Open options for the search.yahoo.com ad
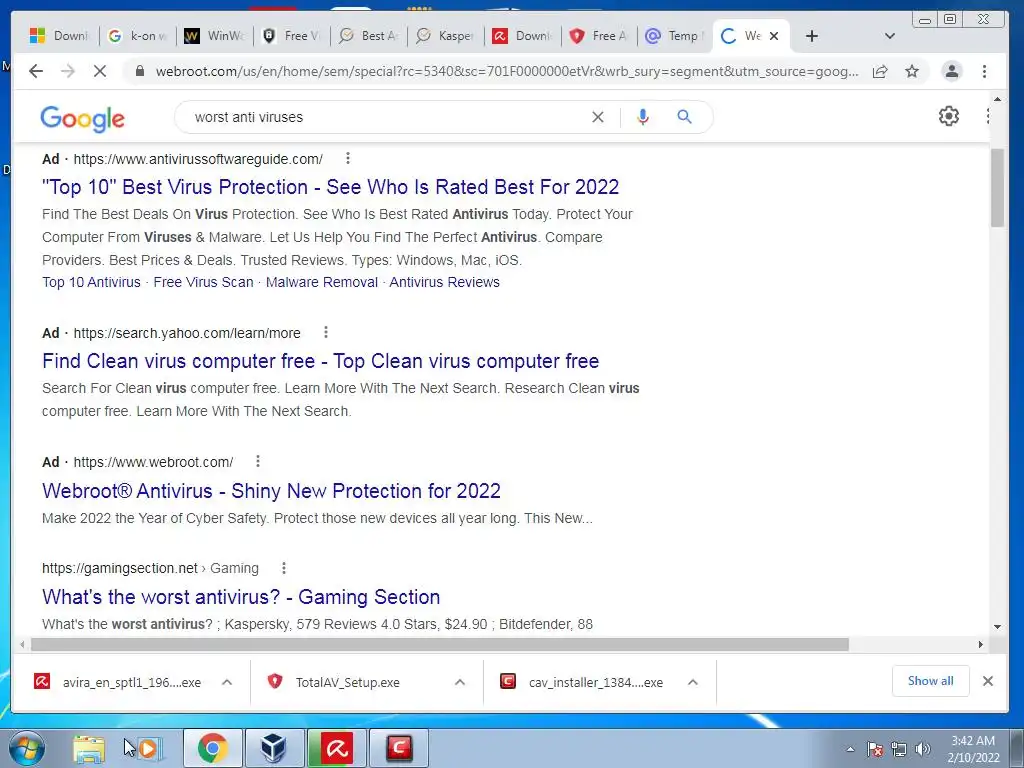Screen dimensions: 1024x768 click(x=325, y=332)
